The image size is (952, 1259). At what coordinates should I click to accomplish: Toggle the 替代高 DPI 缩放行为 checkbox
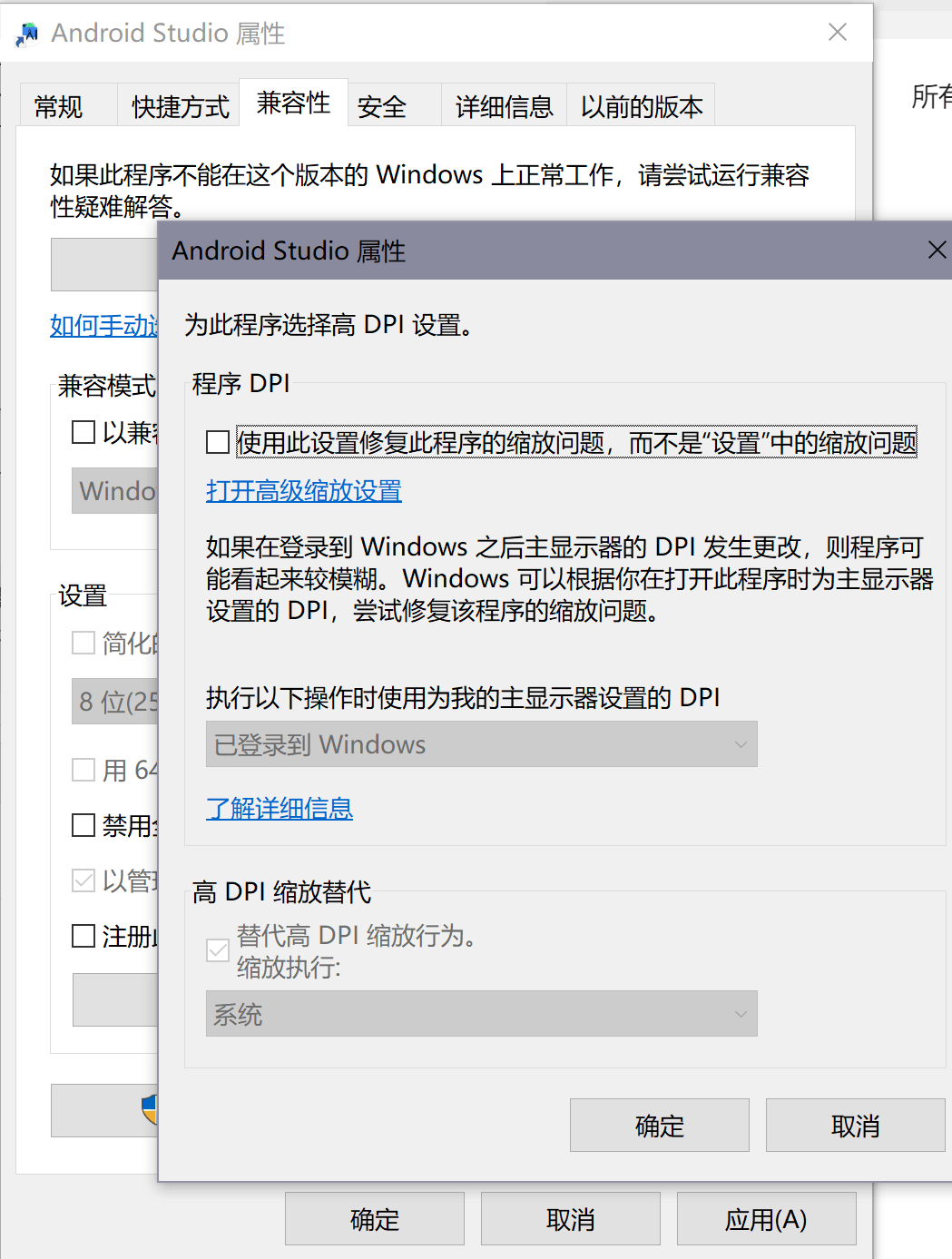click(218, 950)
